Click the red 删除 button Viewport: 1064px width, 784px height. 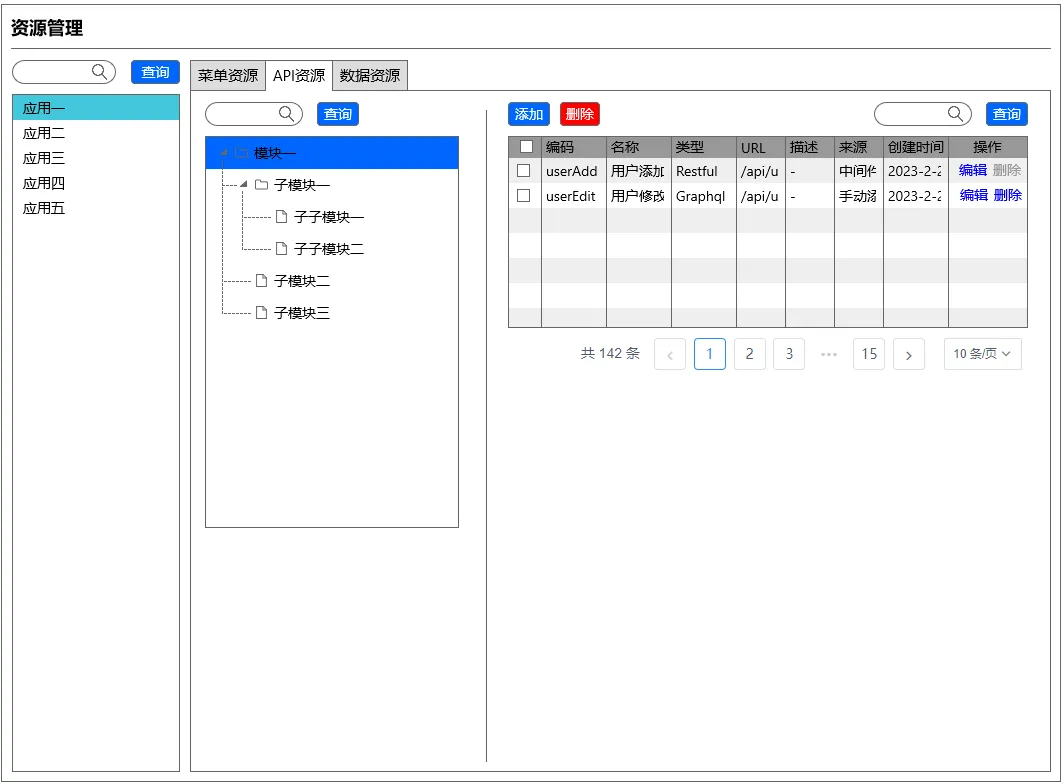pos(580,114)
